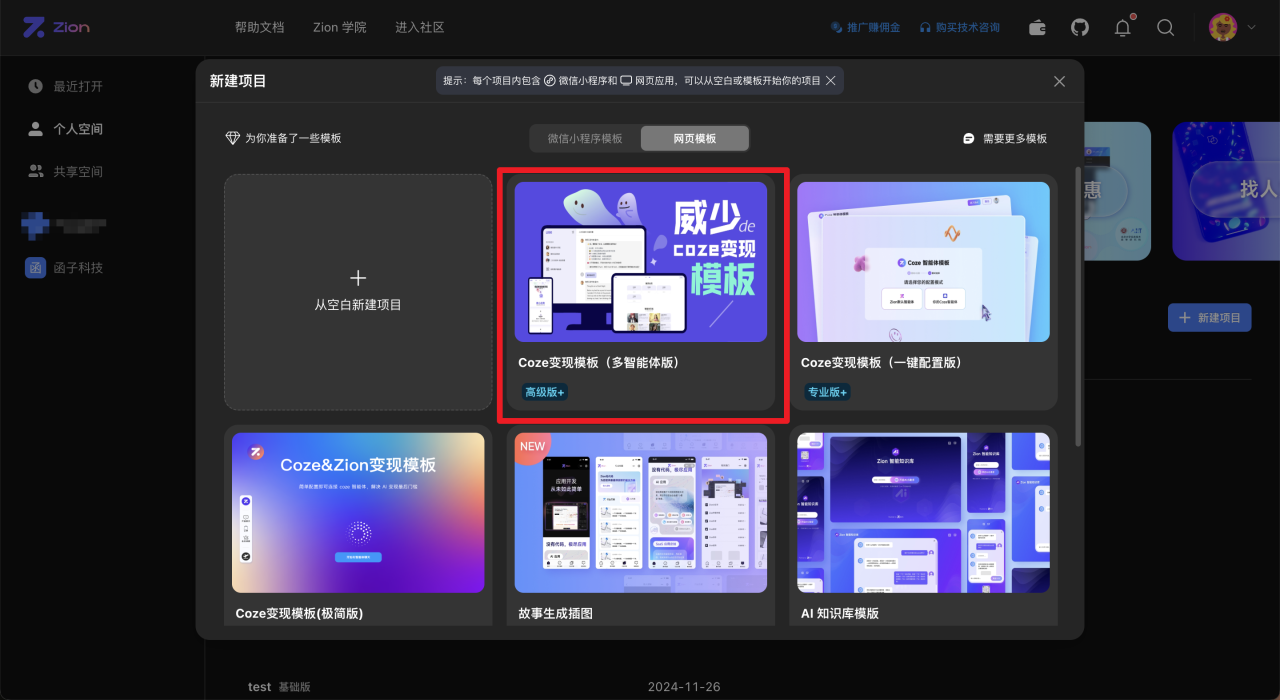Screen dimensions: 1280x700
Task: Click 进入社区 in the header
Action: 420,27
